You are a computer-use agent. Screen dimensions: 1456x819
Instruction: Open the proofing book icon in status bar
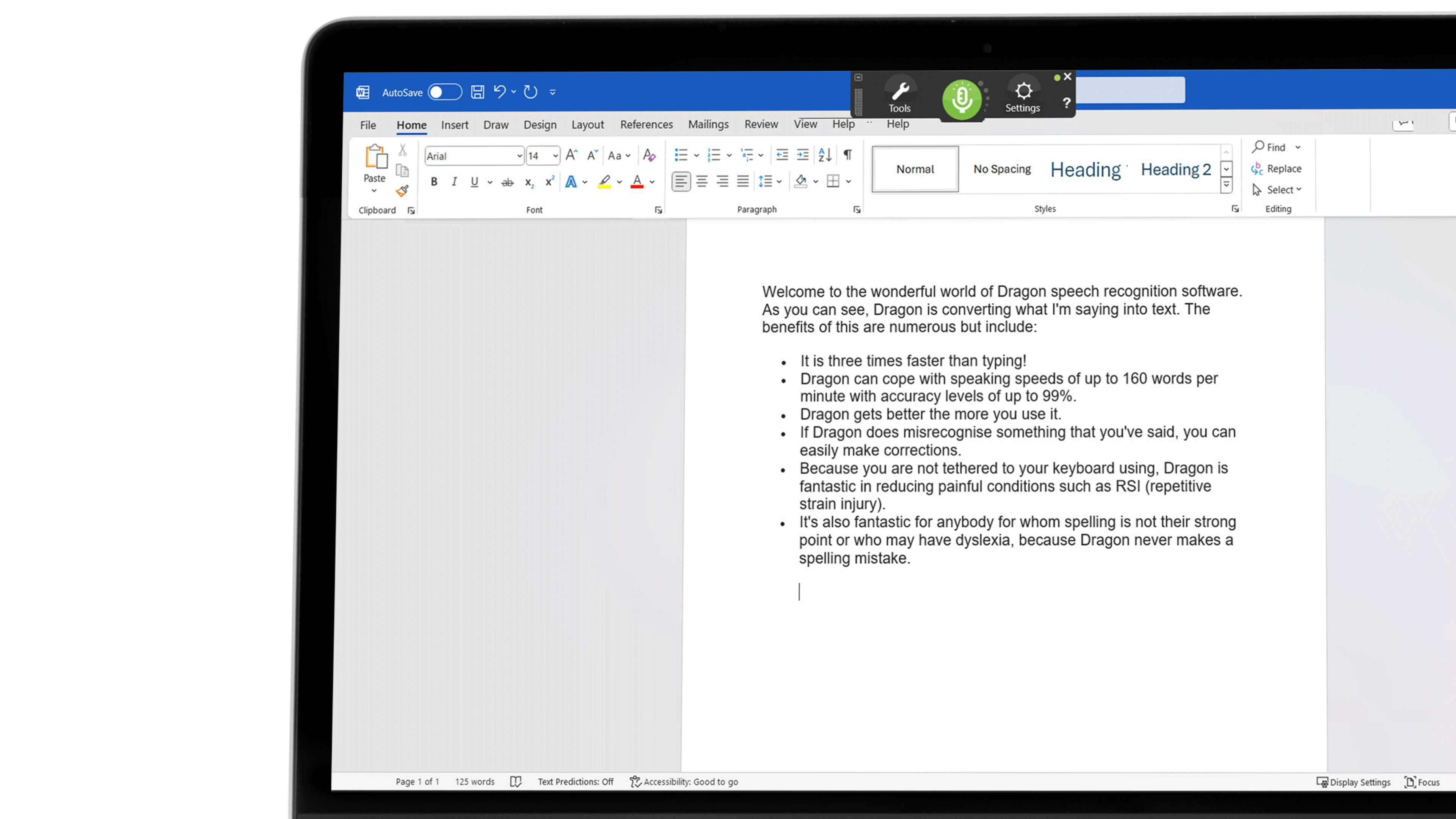(516, 782)
